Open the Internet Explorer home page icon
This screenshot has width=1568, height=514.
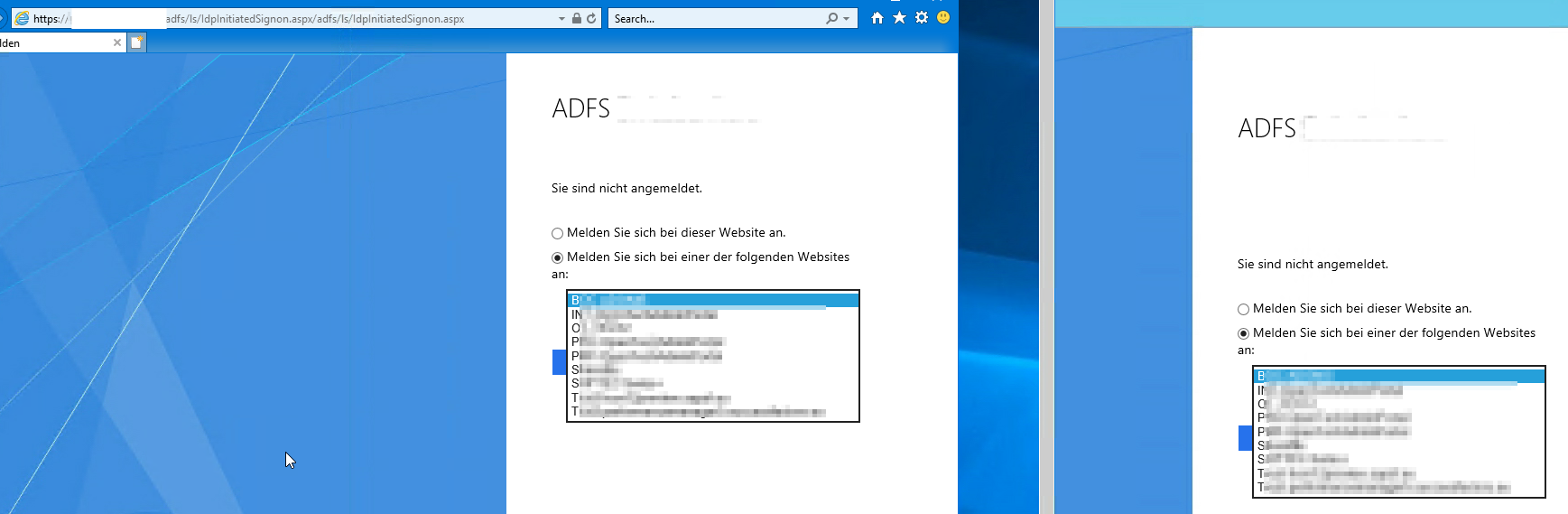tap(877, 18)
